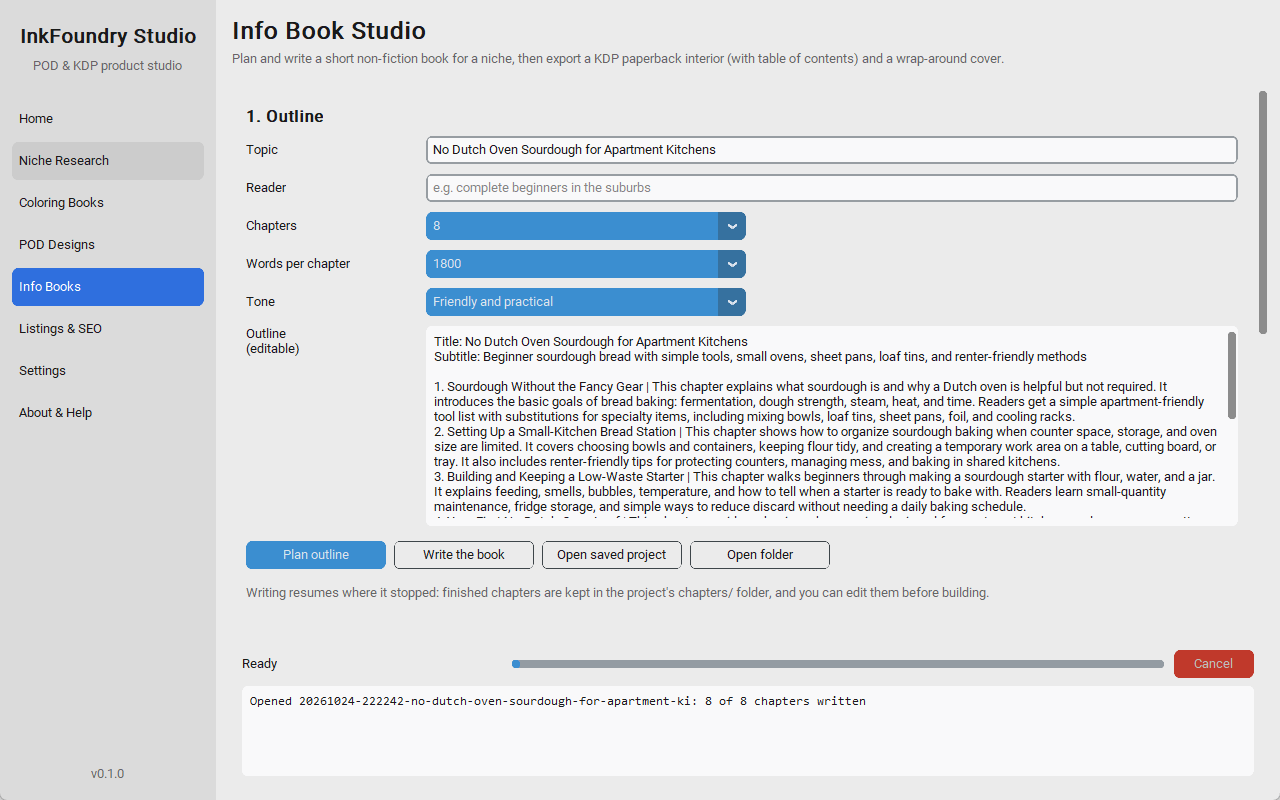The width and height of the screenshot is (1280, 800).
Task: Click the outline Subtitle line
Action: click(760, 357)
